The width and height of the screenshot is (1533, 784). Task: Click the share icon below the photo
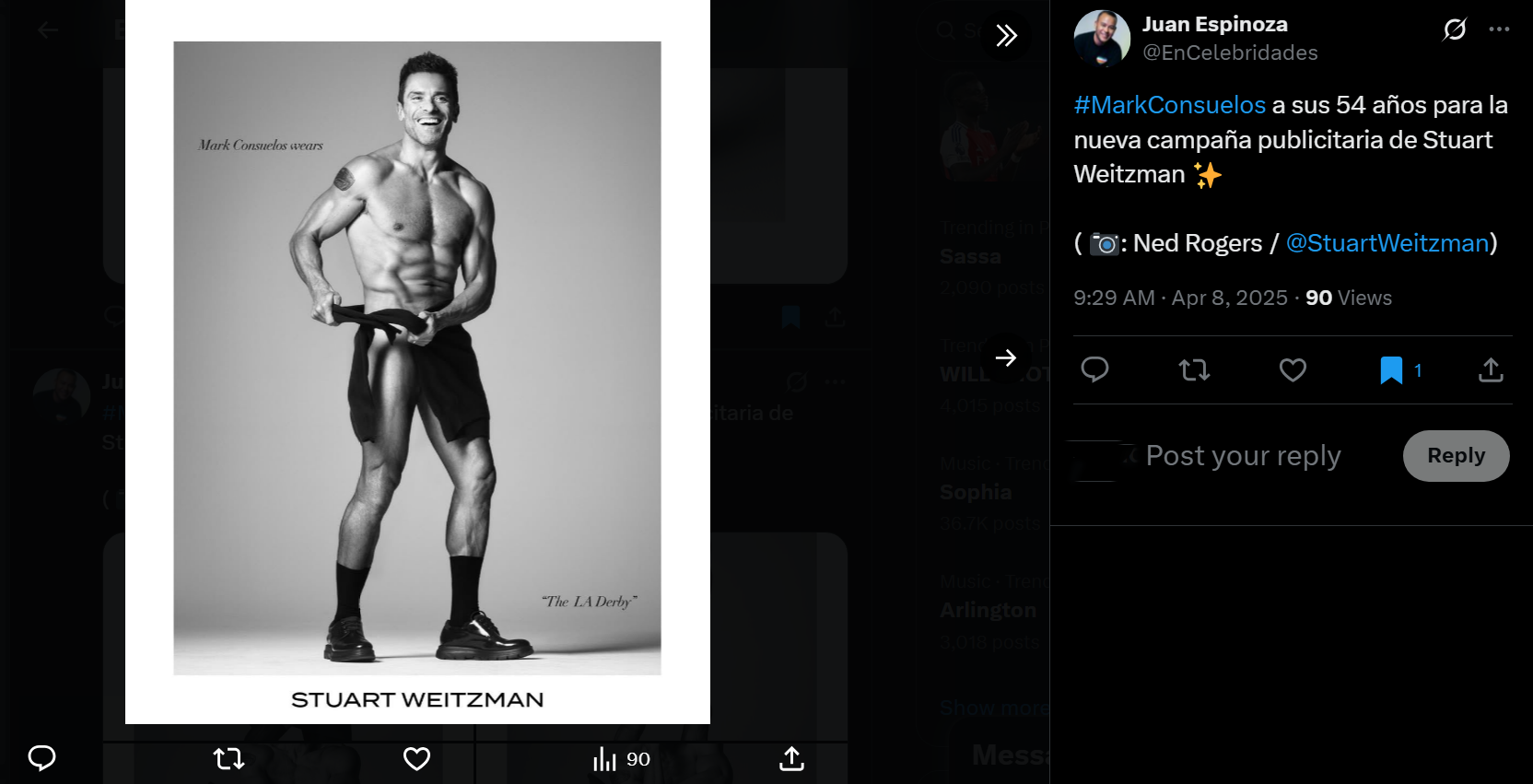click(x=791, y=758)
